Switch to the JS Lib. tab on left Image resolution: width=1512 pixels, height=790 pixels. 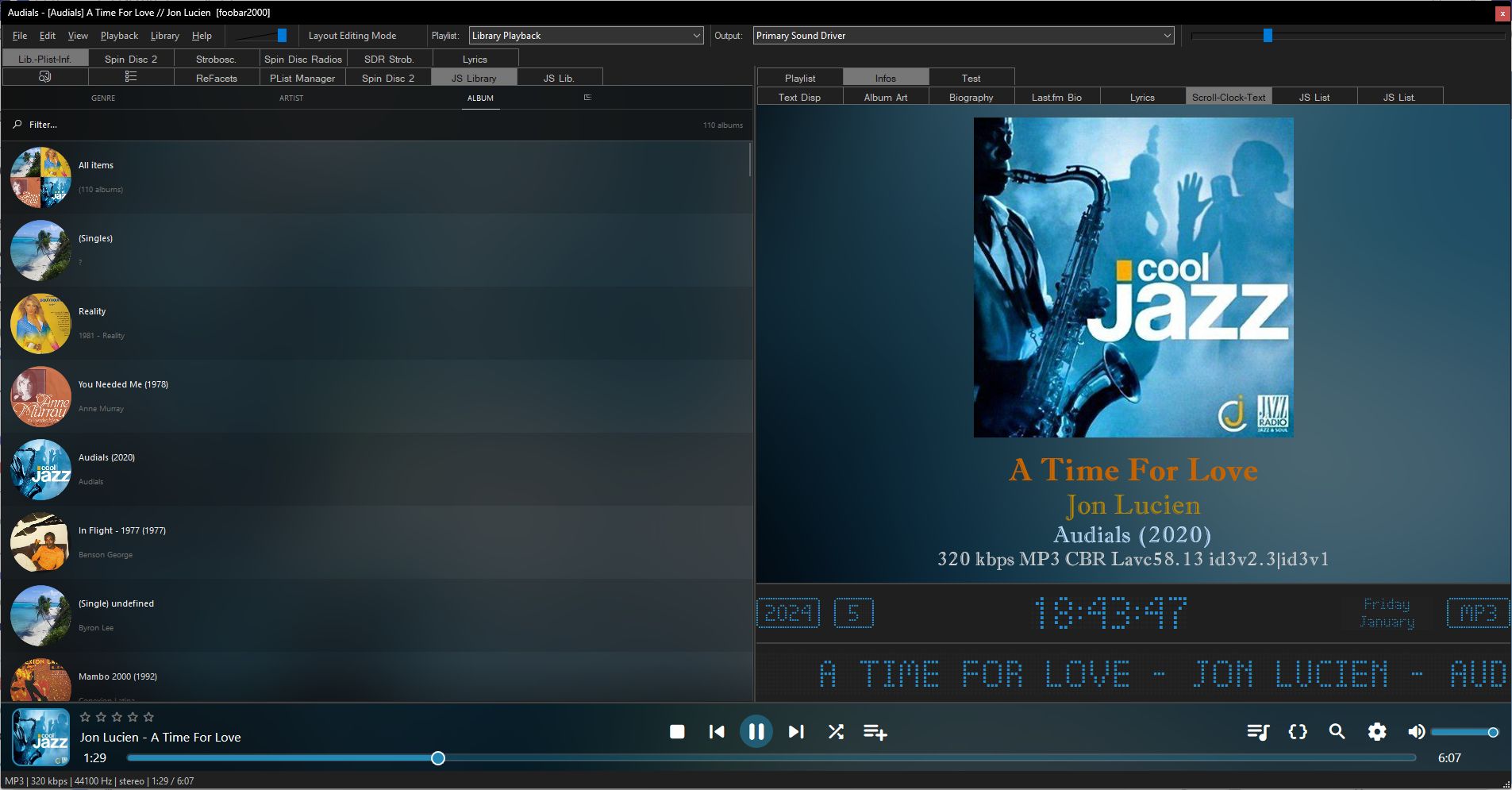pos(559,78)
